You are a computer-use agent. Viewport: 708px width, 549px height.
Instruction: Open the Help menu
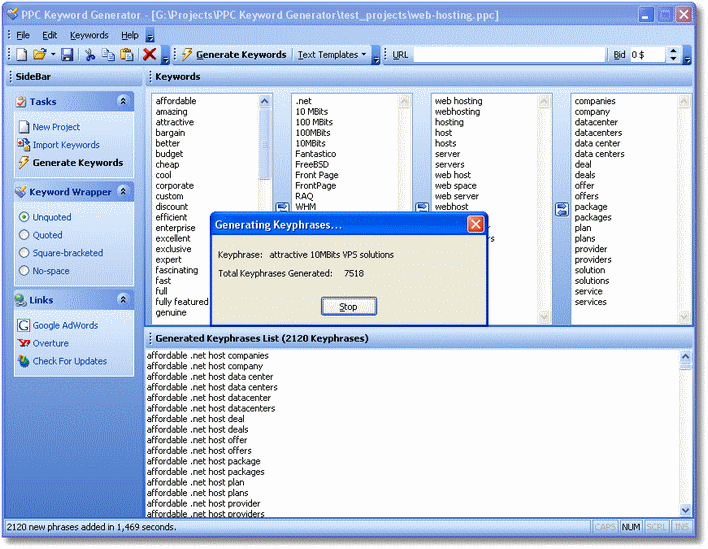tap(130, 35)
